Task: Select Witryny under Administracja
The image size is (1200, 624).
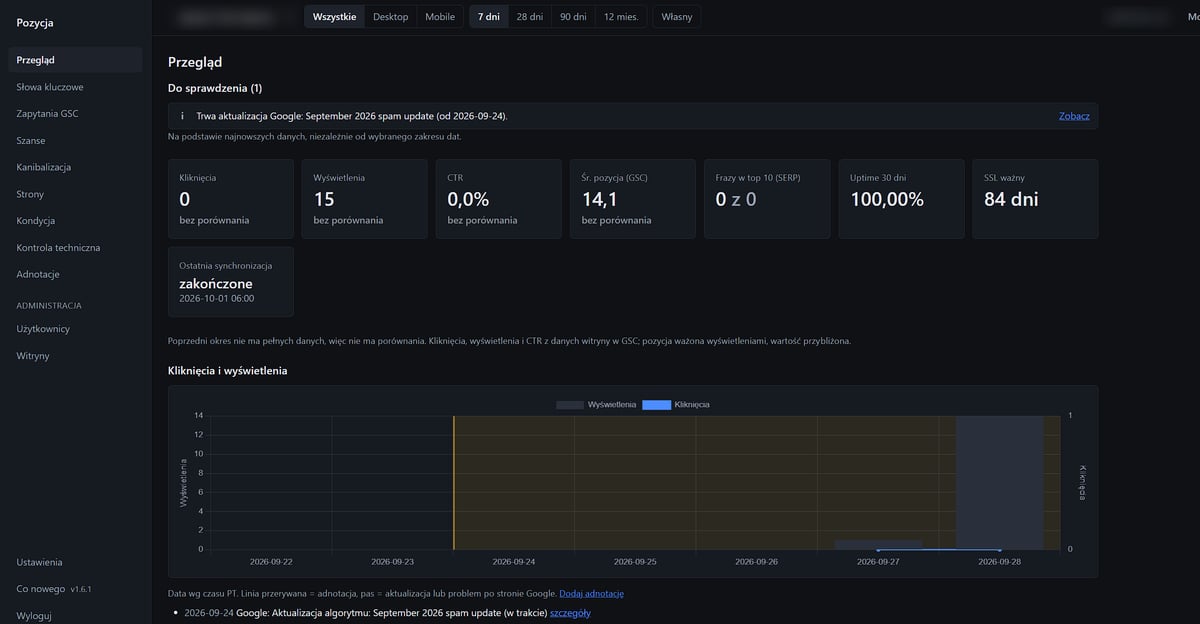Action: (76, 356)
